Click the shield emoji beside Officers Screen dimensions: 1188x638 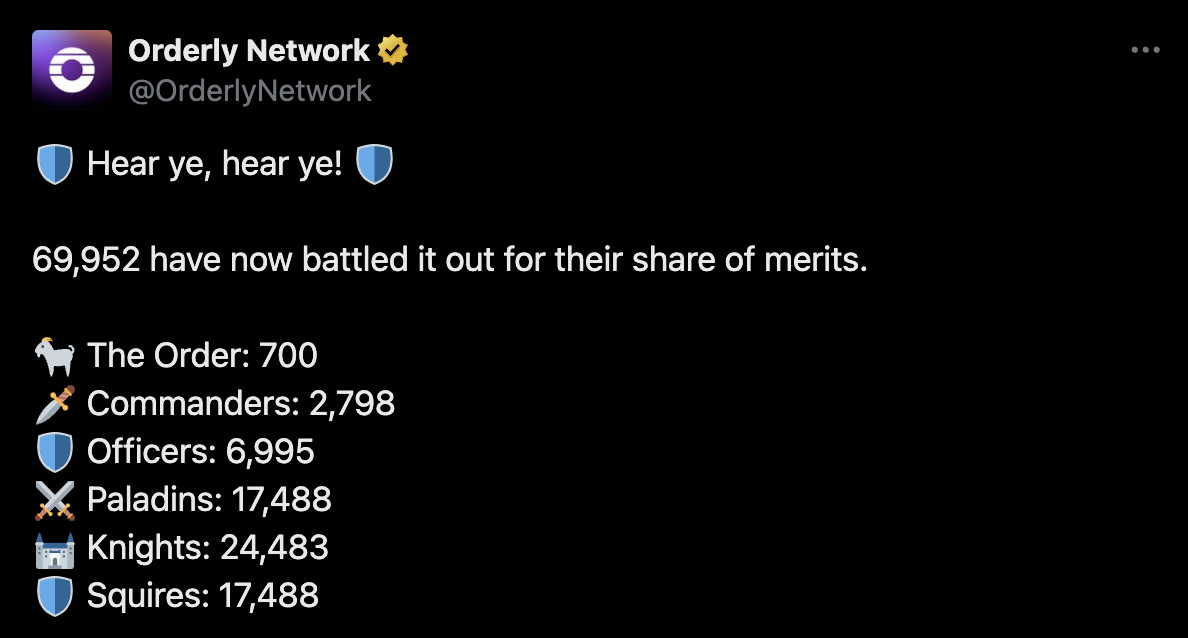click(x=54, y=452)
